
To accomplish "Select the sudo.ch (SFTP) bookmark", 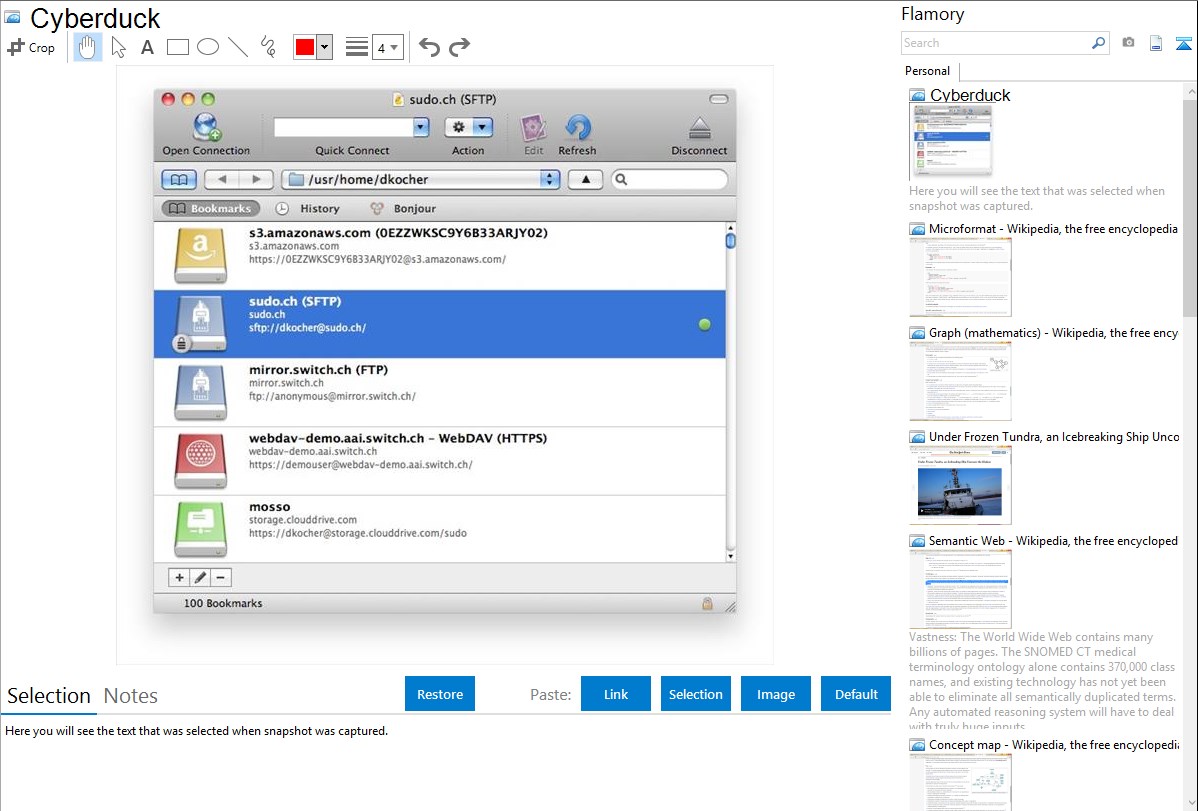I will click(x=439, y=324).
